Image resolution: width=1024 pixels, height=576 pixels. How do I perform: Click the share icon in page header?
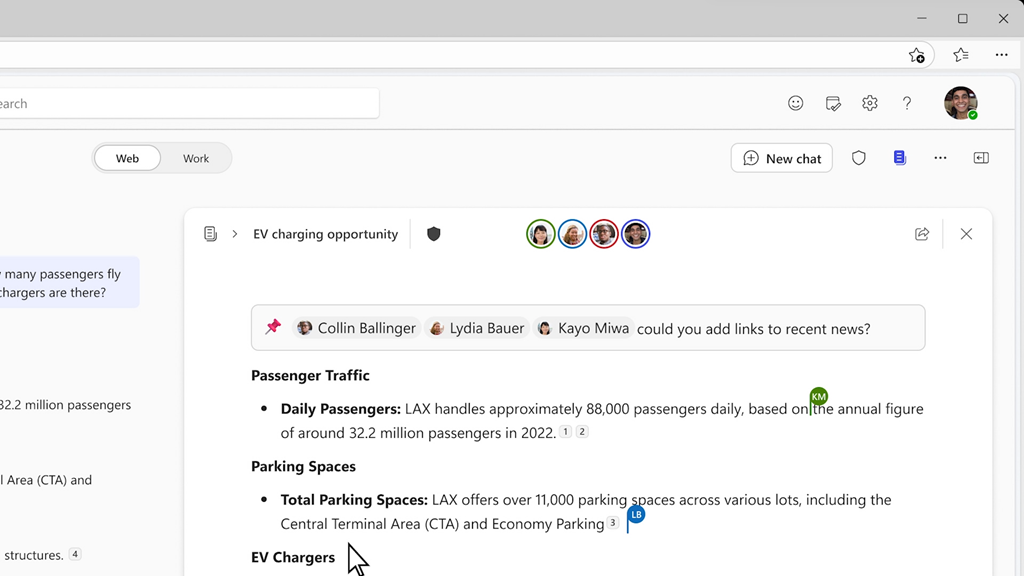pos(922,234)
